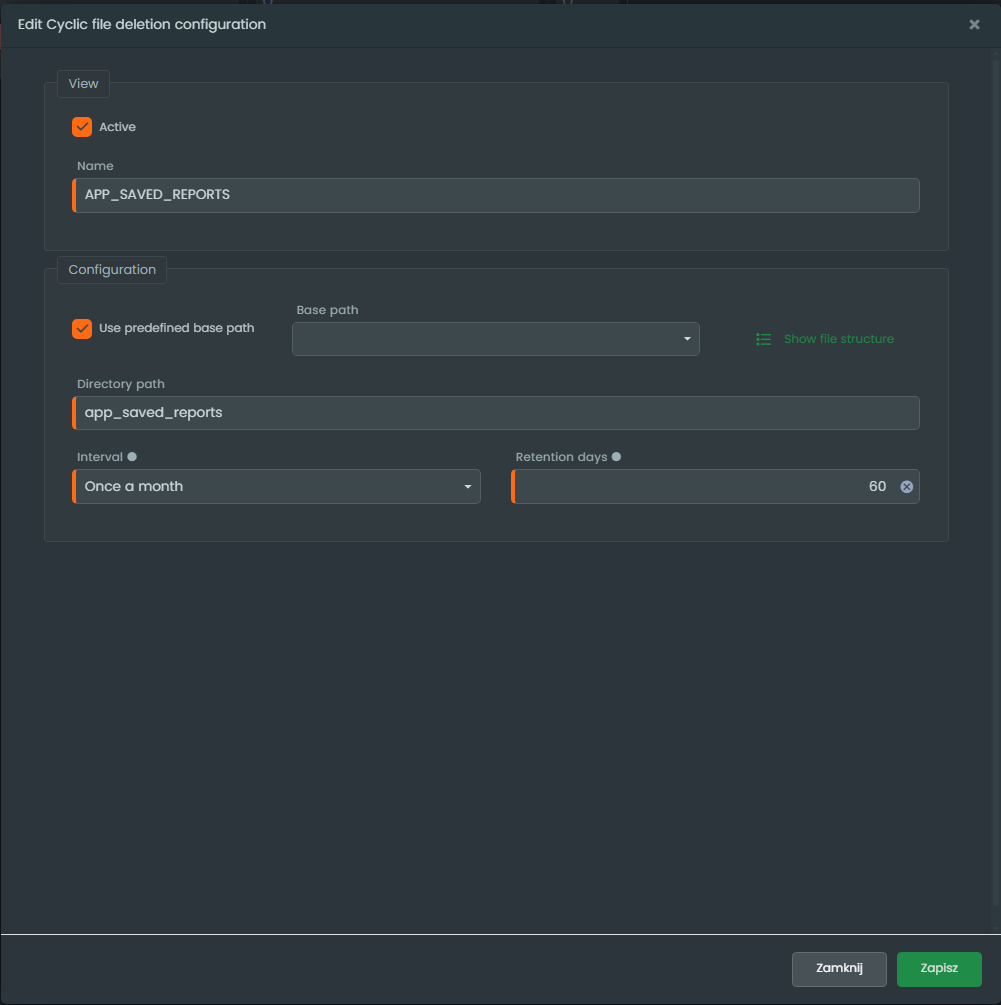Close the dialog with the top-right X

pyautogui.click(x=974, y=25)
